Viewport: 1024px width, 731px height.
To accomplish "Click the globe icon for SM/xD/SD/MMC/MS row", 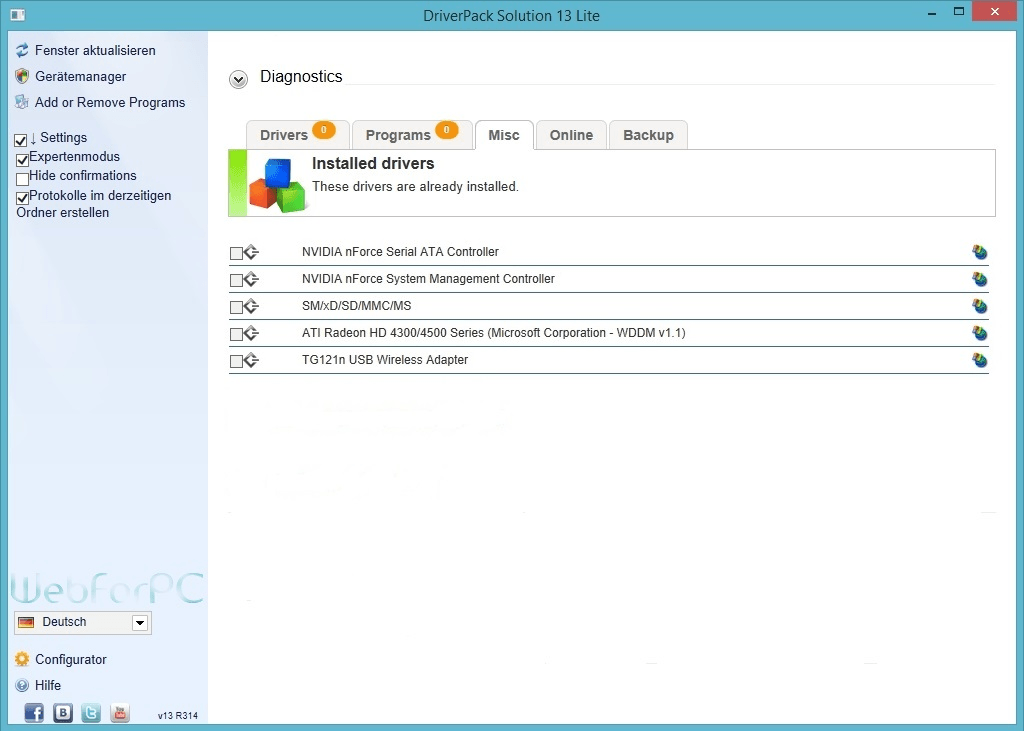I will click(x=980, y=306).
